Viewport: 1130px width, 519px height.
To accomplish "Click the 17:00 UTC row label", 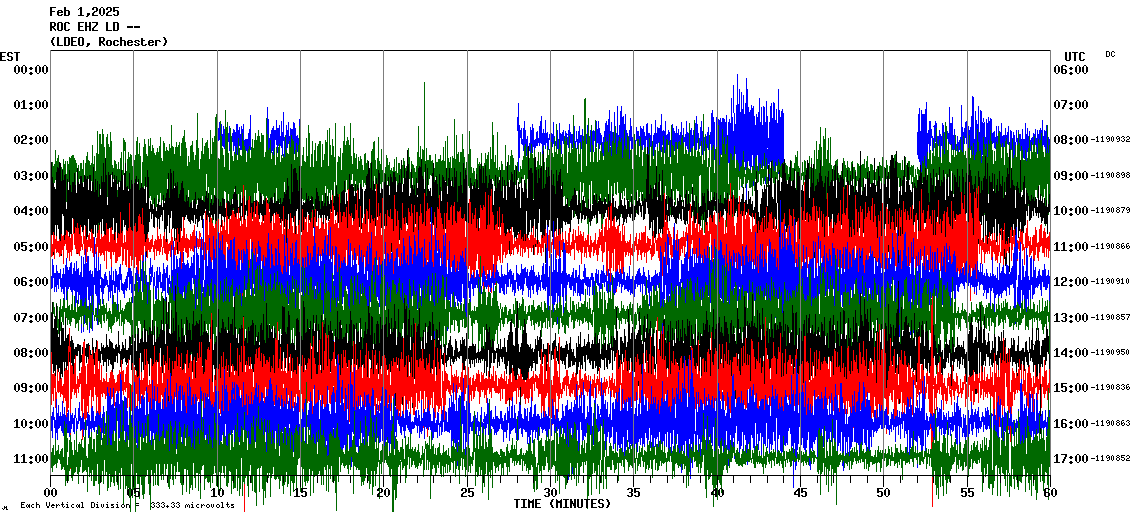I will point(1070,458).
